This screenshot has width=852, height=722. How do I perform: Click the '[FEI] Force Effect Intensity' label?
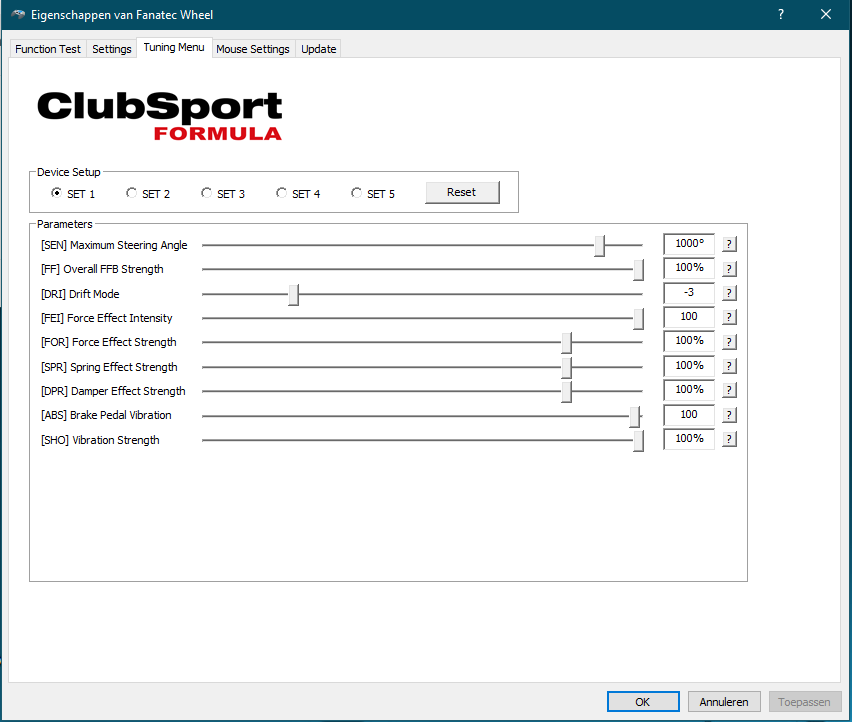(x=106, y=318)
